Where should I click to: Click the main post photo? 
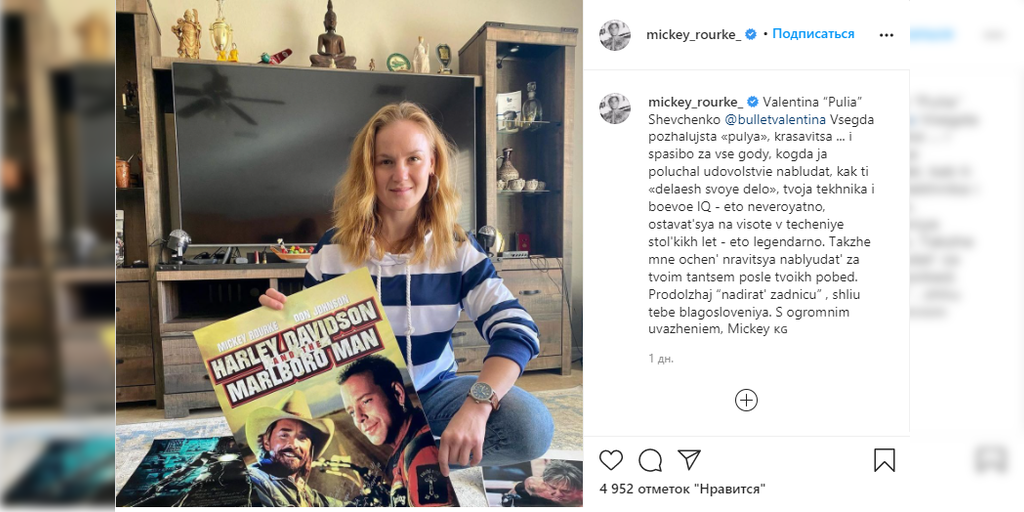click(349, 253)
